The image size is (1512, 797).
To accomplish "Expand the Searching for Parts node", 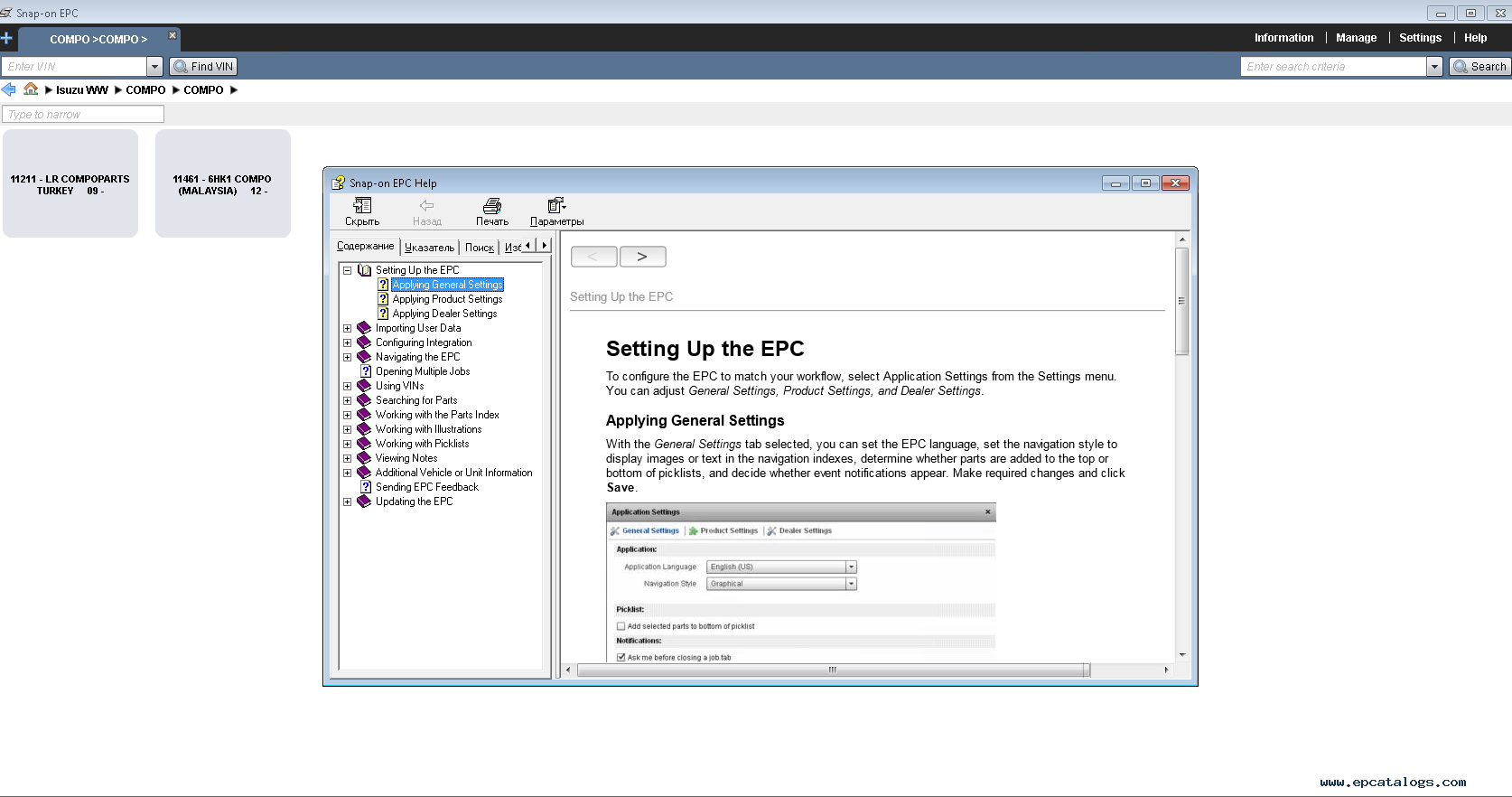I will point(347,400).
